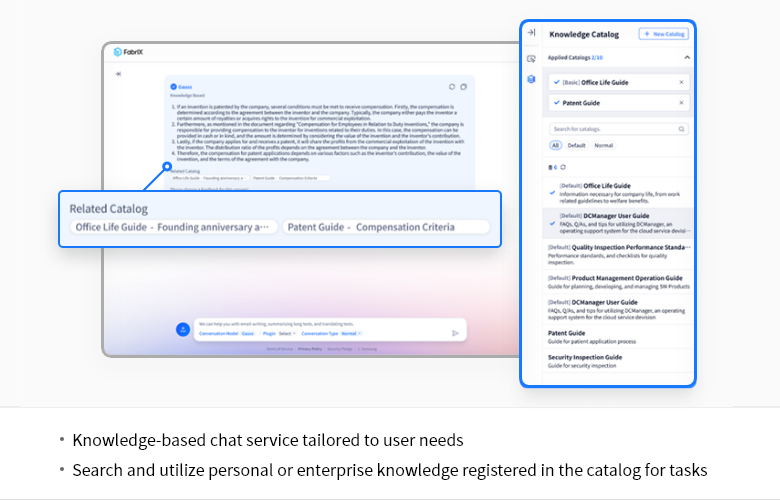Image resolution: width=780 pixels, height=500 pixels.
Task: Change the Conversation Model Gauss selector
Action: click(x=248, y=333)
